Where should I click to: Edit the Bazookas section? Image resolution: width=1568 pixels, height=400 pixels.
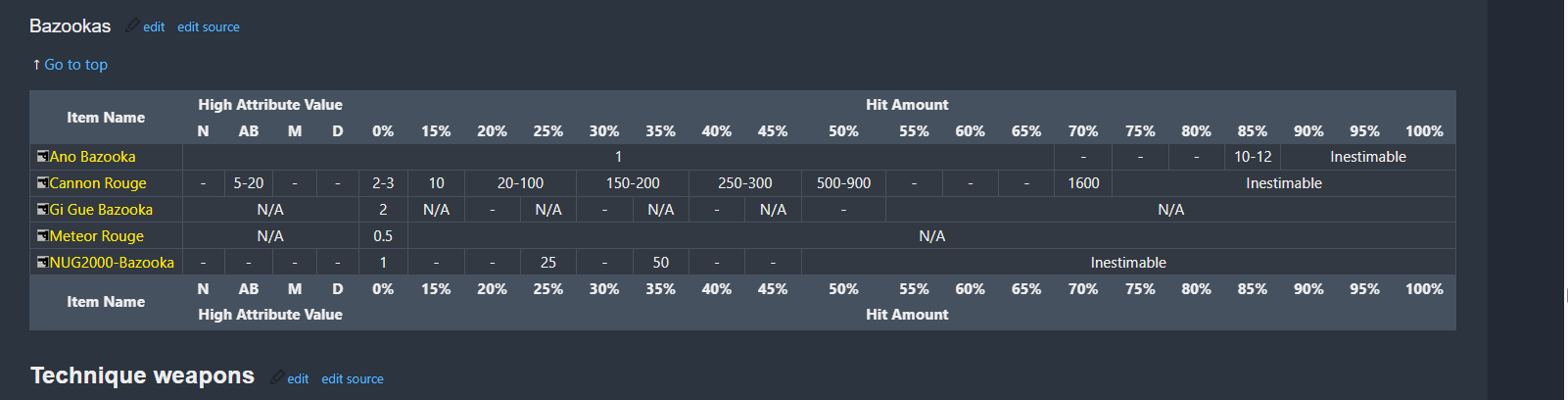coord(154,27)
